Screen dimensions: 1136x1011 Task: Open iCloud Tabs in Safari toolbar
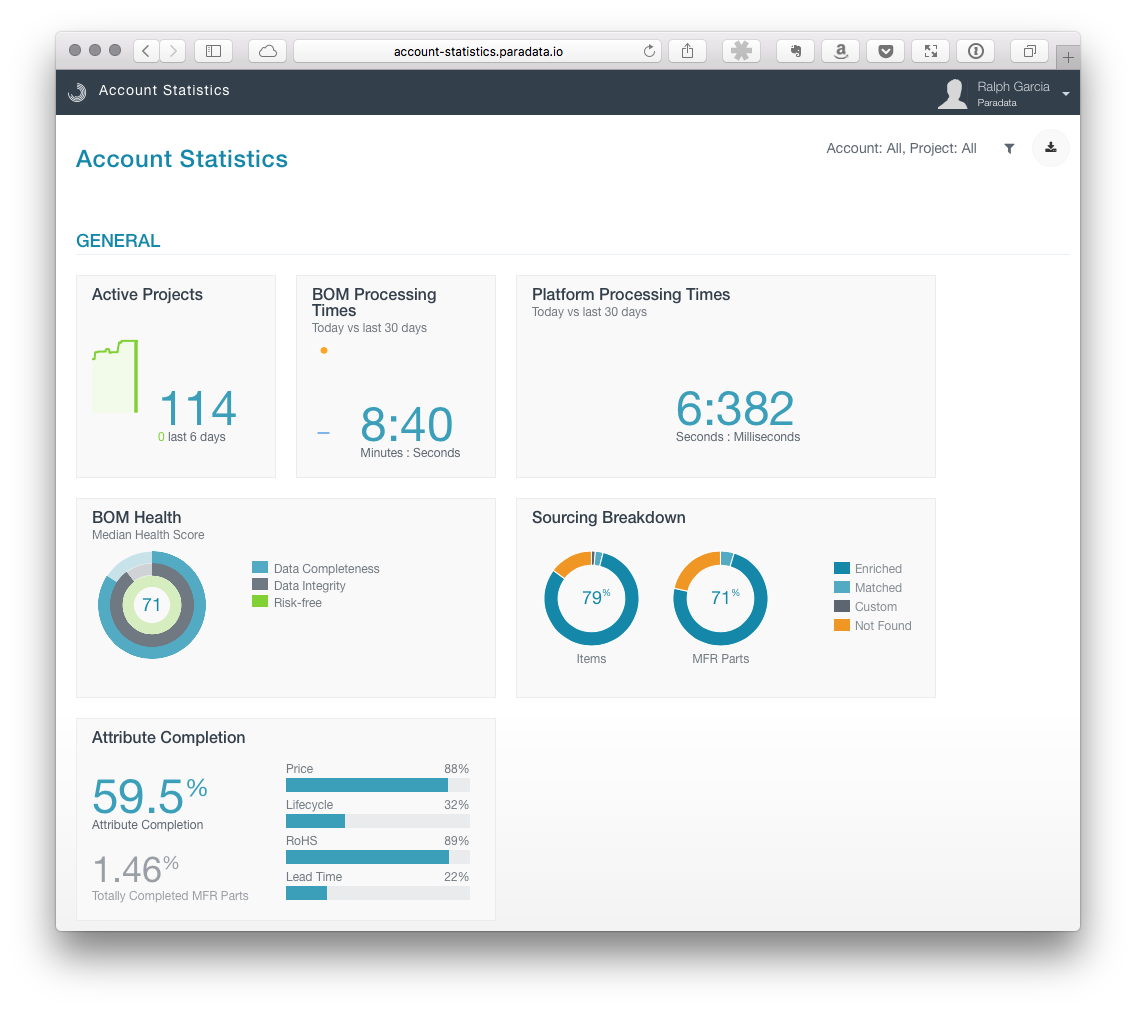click(267, 51)
